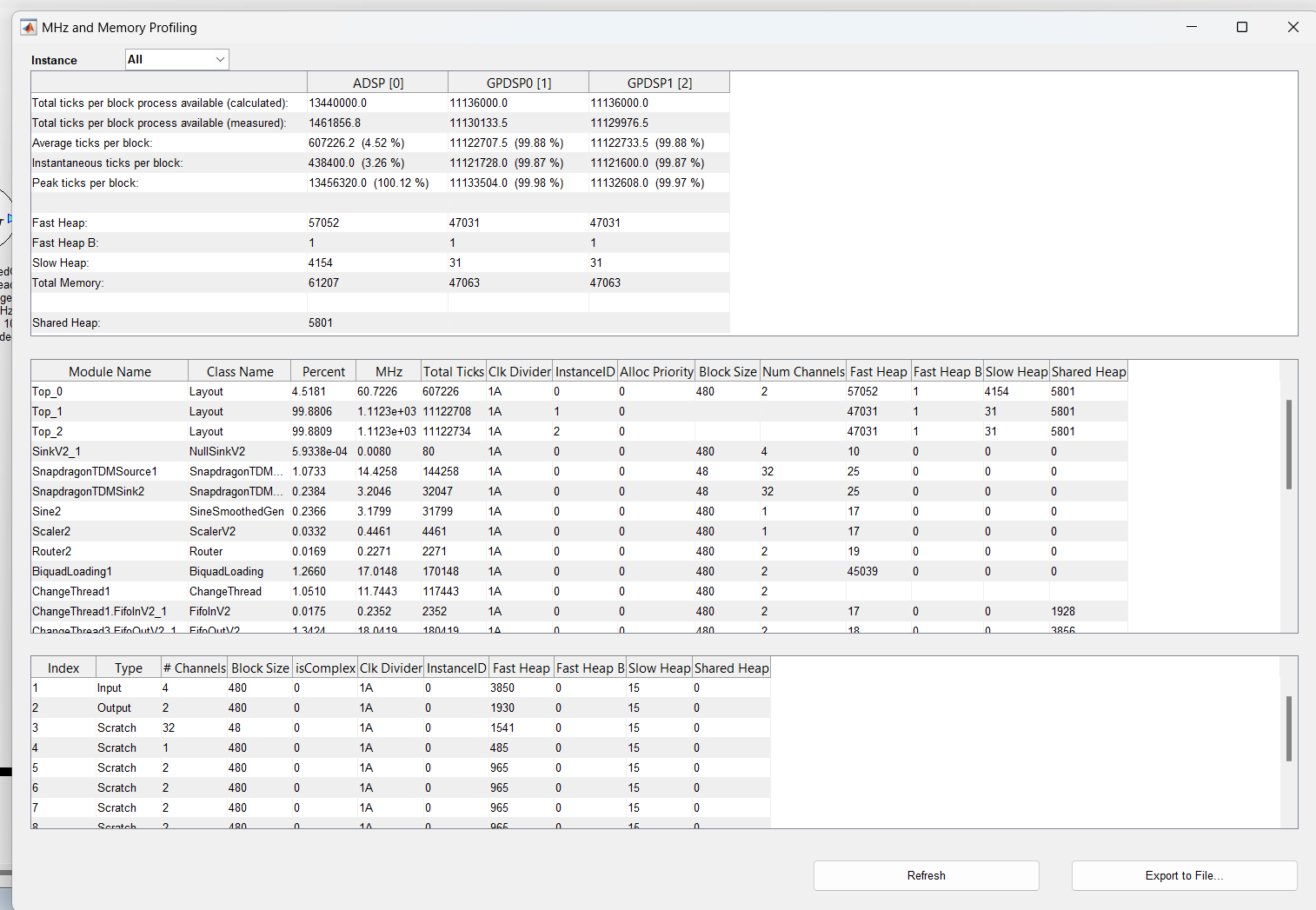
Task: Select the Output wire row
Action: pyautogui.click(x=401, y=707)
